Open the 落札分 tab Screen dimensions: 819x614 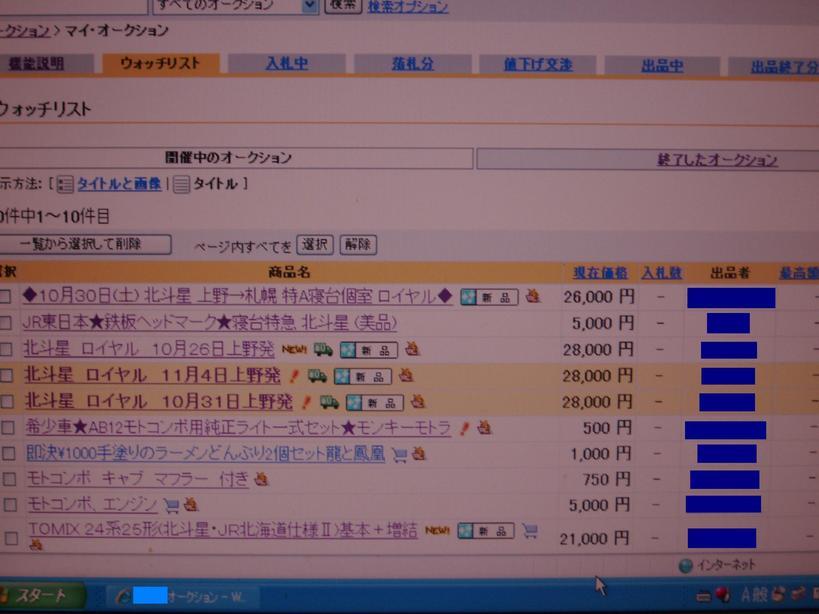click(413, 64)
